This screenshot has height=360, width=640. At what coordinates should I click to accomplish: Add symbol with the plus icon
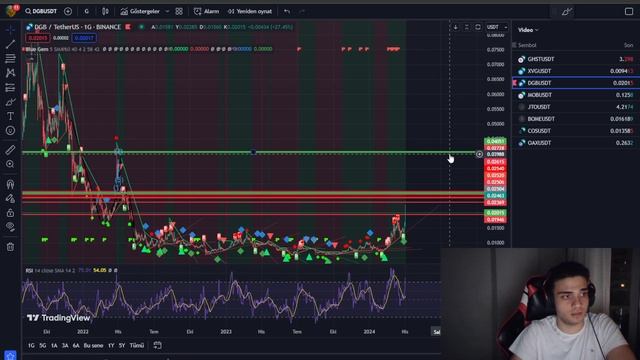[x=68, y=11]
